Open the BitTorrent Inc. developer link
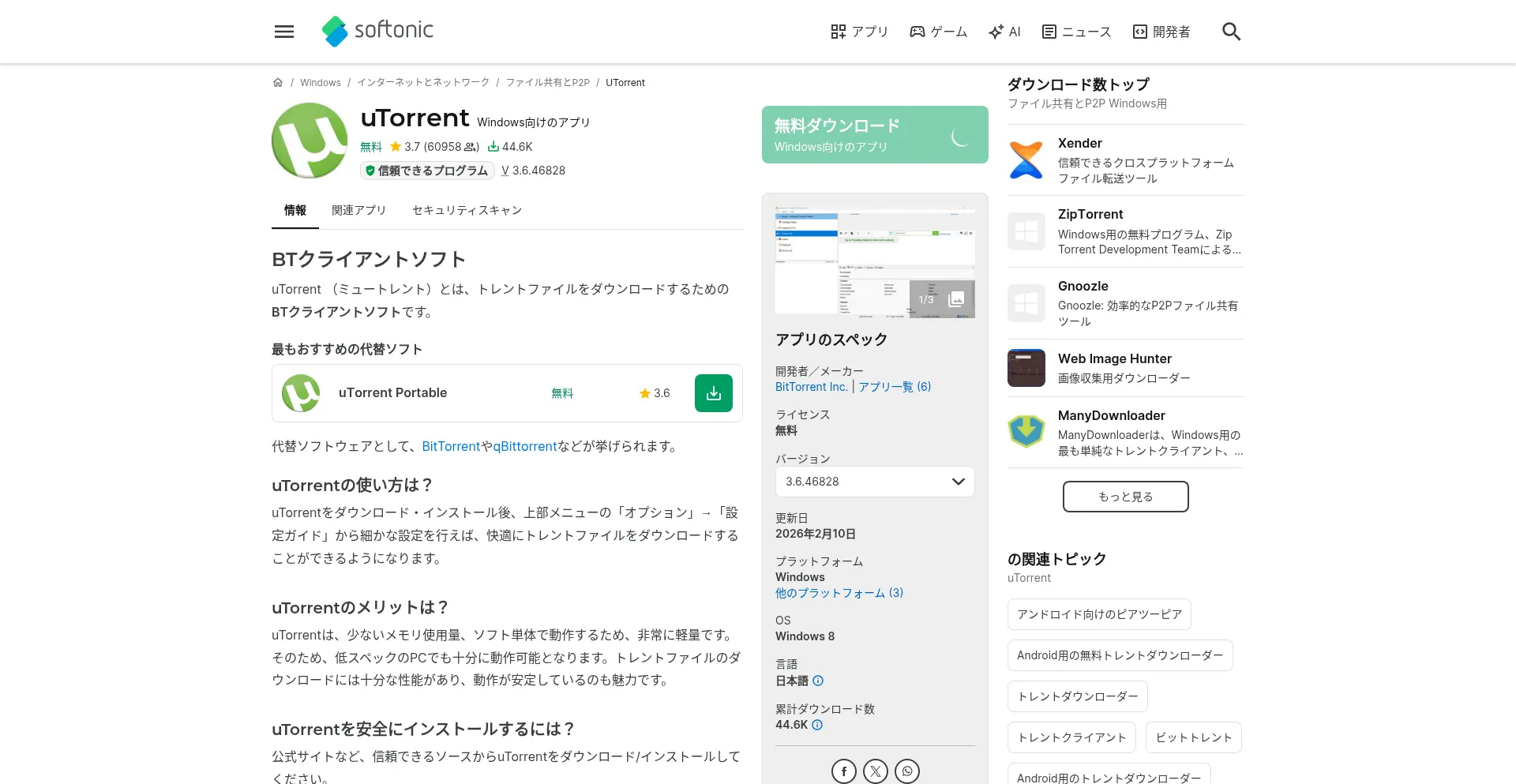 click(812, 387)
